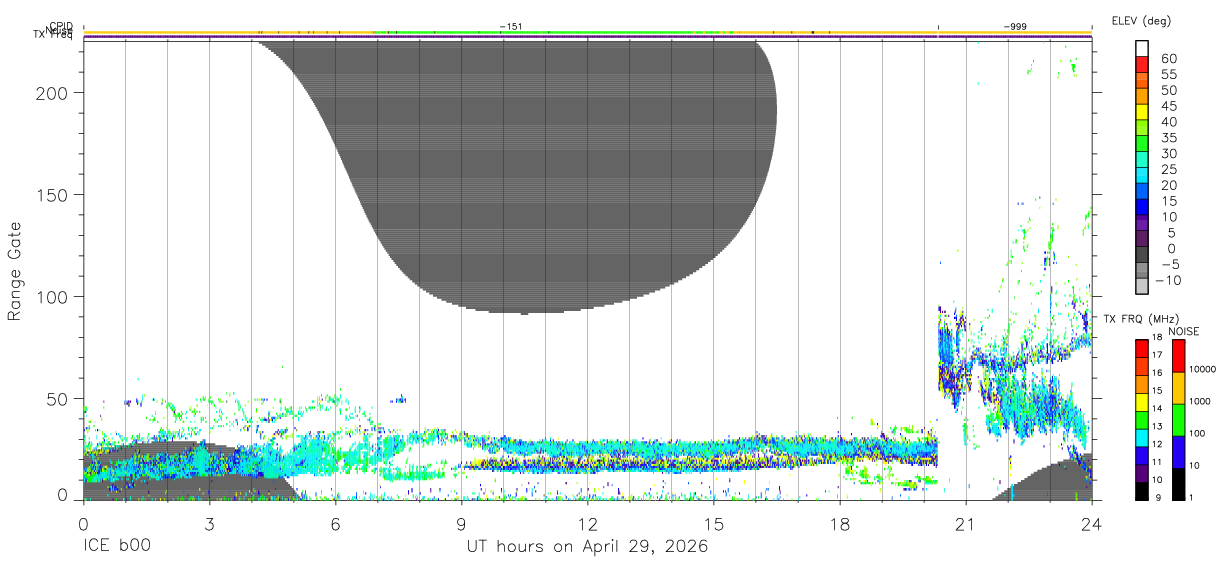This screenshot has height=567, width=1228.
Task: Click the '17' label on TX FRQ scale
Action: (x=1159, y=355)
